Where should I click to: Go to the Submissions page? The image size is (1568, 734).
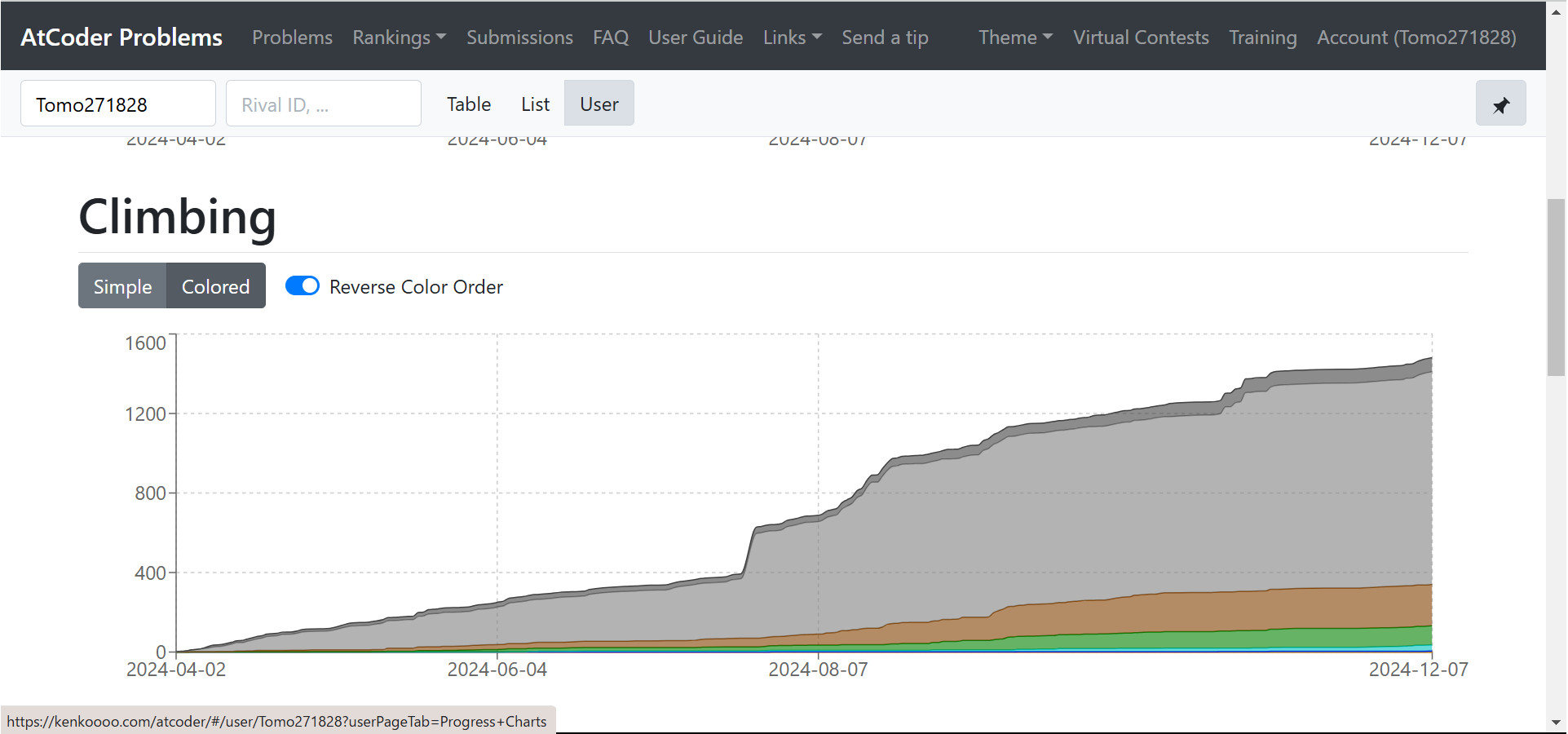[519, 38]
